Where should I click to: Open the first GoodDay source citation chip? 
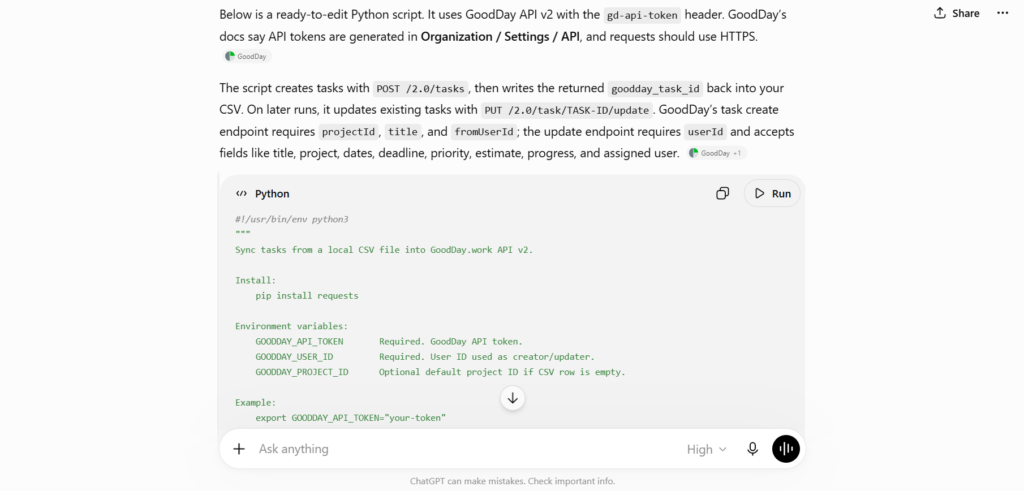246,56
